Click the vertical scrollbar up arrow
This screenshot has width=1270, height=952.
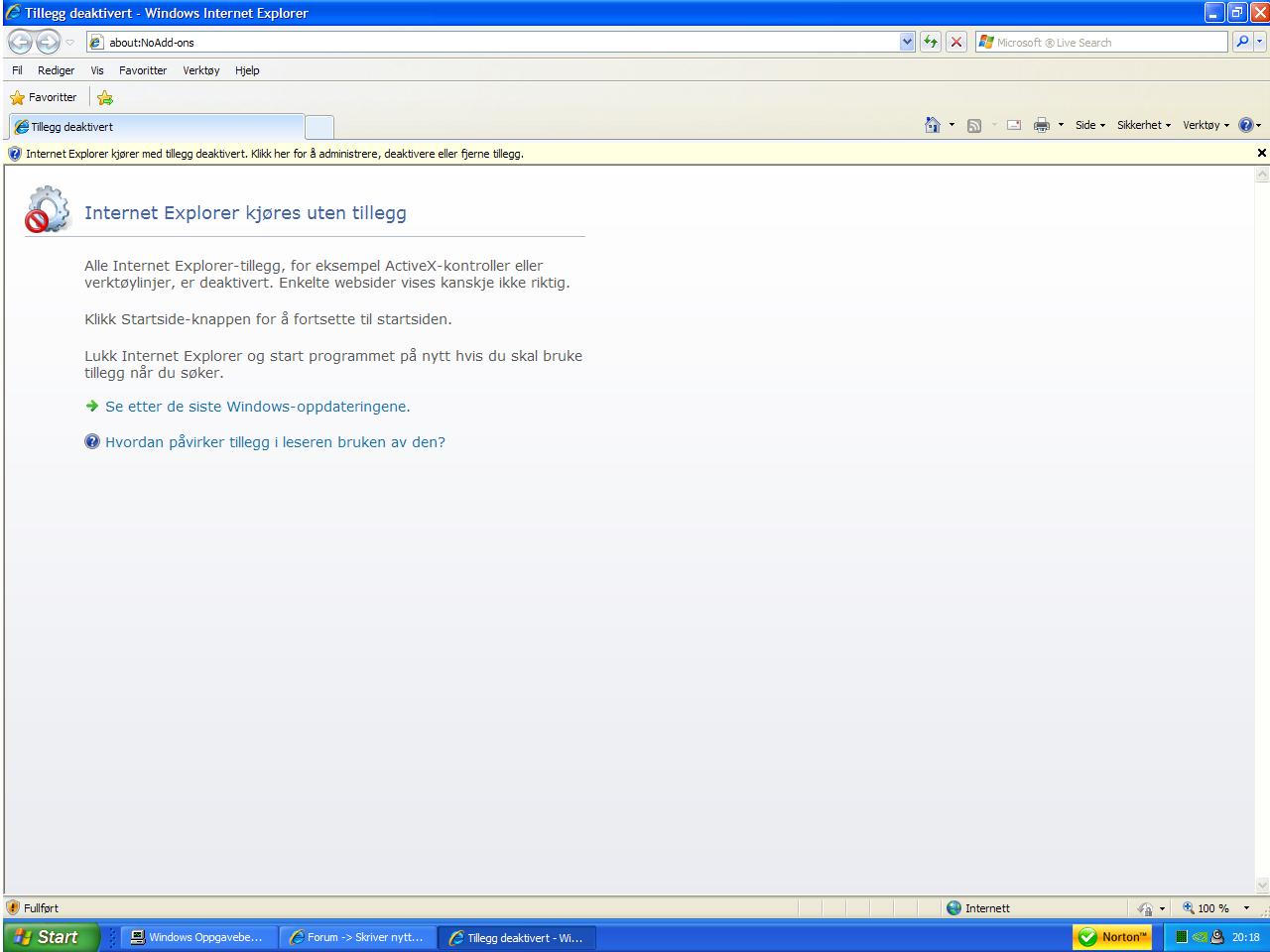tap(1262, 174)
